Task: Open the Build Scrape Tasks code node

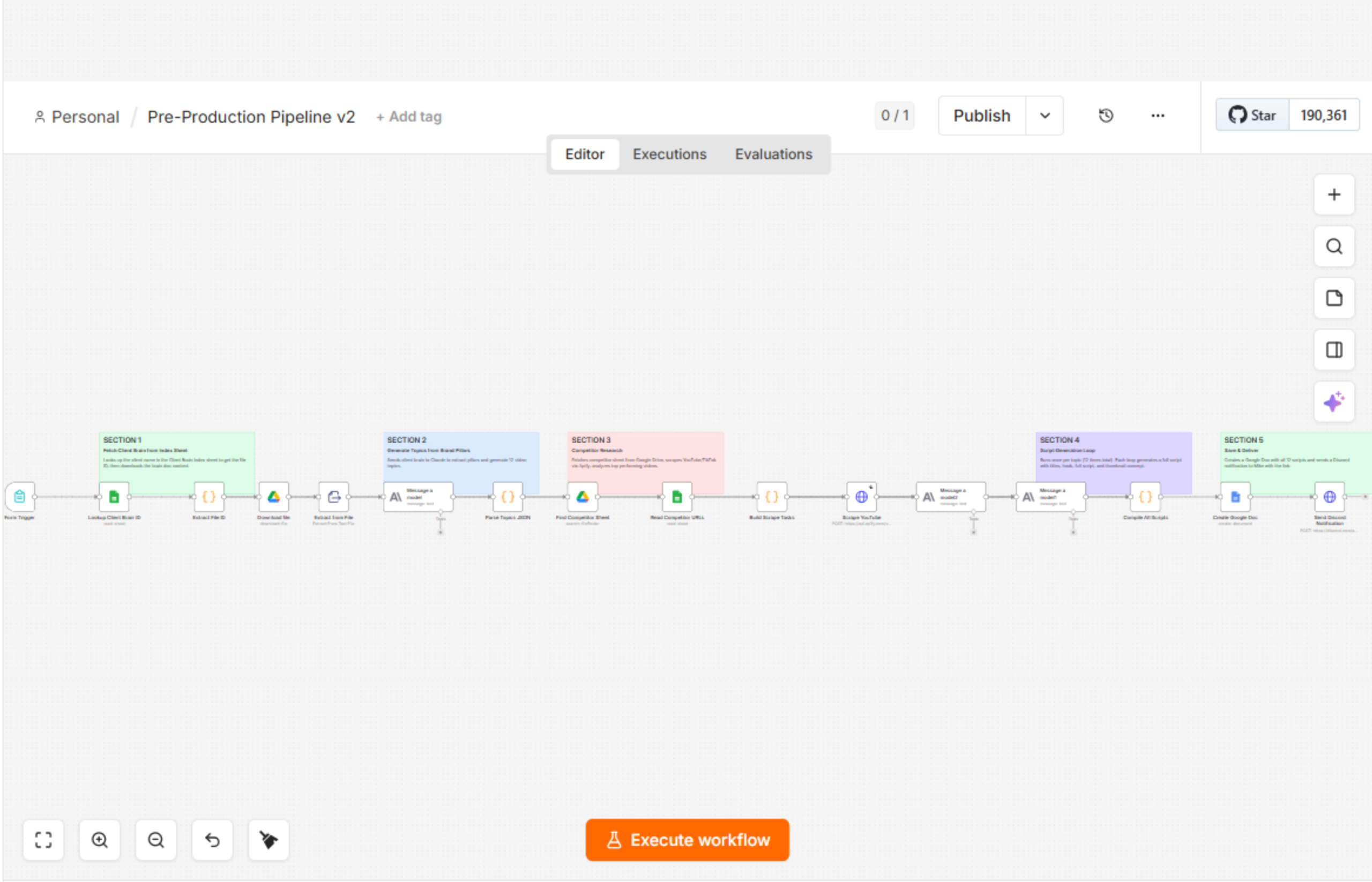Action: click(772, 497)
